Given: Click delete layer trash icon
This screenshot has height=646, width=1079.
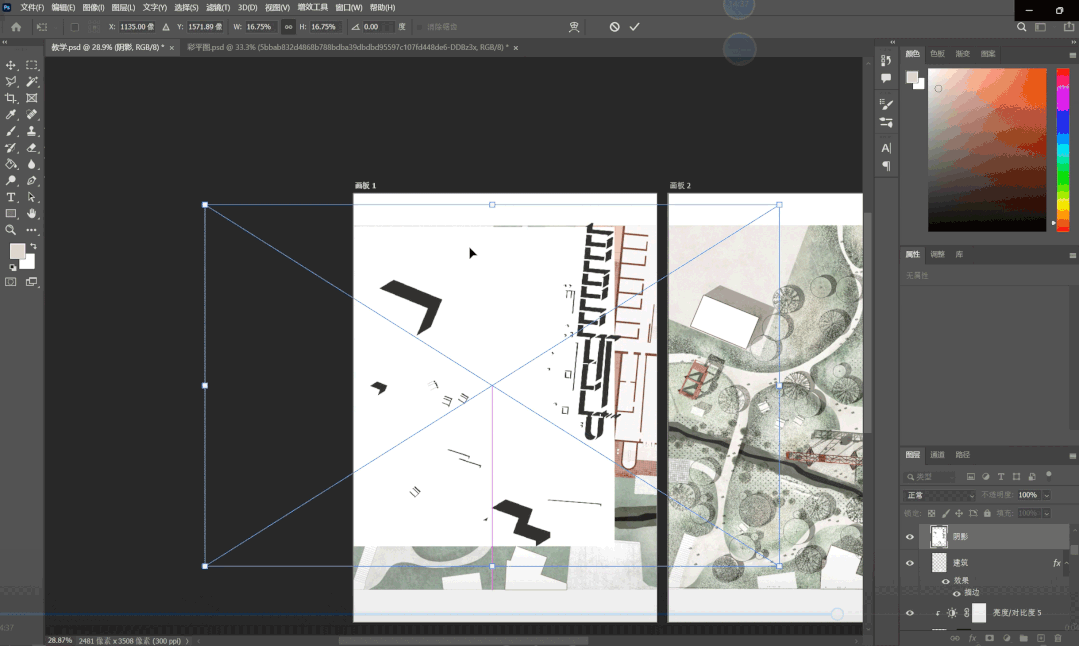Looking at the screenshot, I should pyautogui.click(x=1057, y=638).
